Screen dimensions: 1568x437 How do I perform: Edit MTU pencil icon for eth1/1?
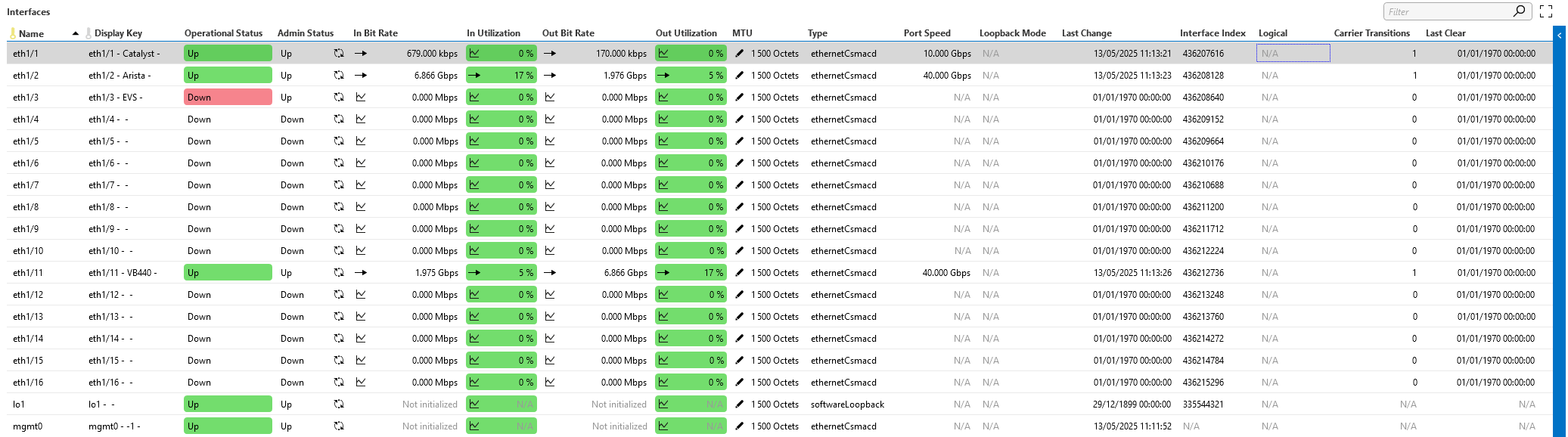pyautogui.click(x=739, y=54)
